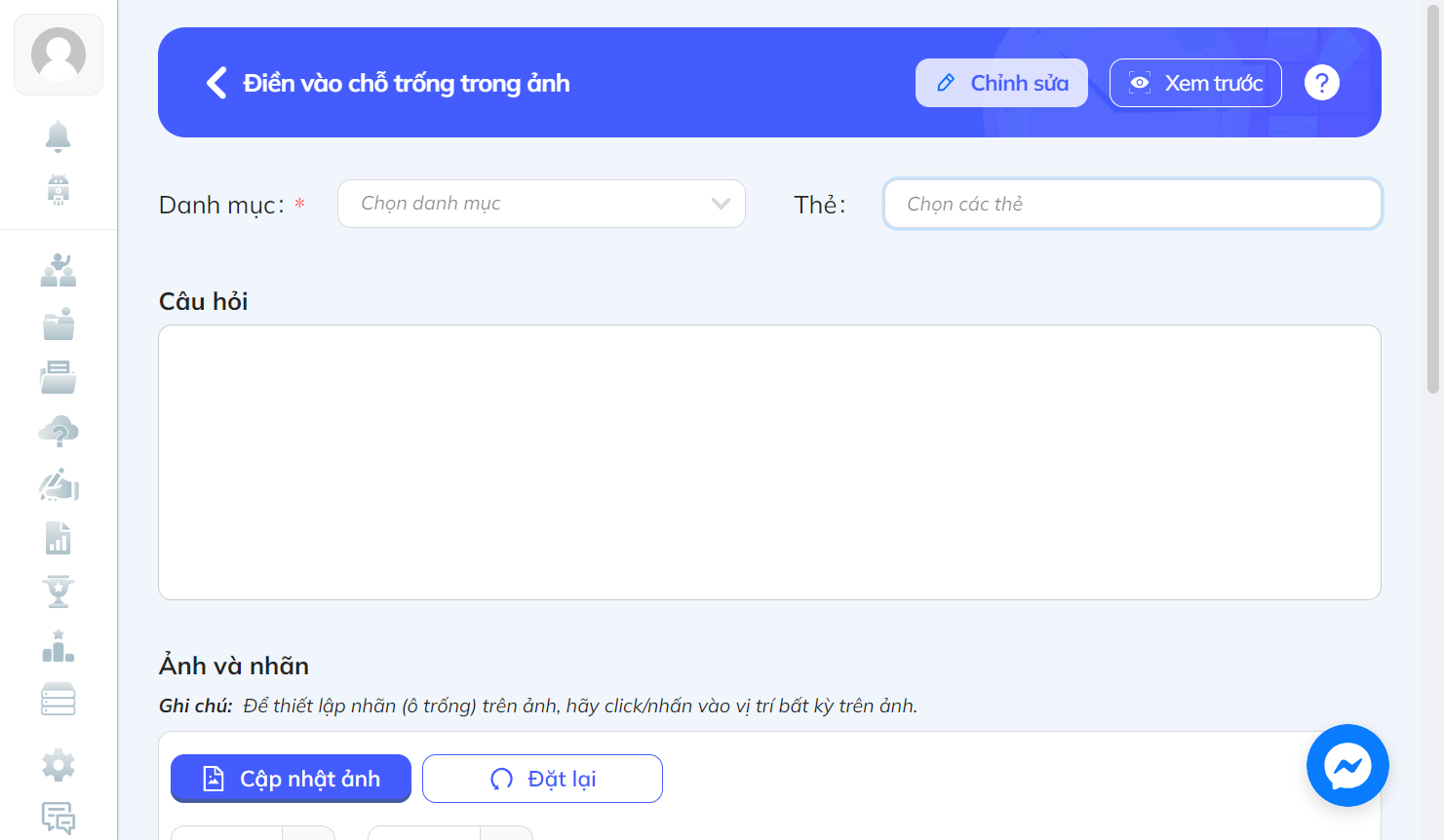Image resolution: width=1444 pixels, height=840 pixels.
Task: Focus the Chọn các thẻ tags field
Action: click(1132, 204)
